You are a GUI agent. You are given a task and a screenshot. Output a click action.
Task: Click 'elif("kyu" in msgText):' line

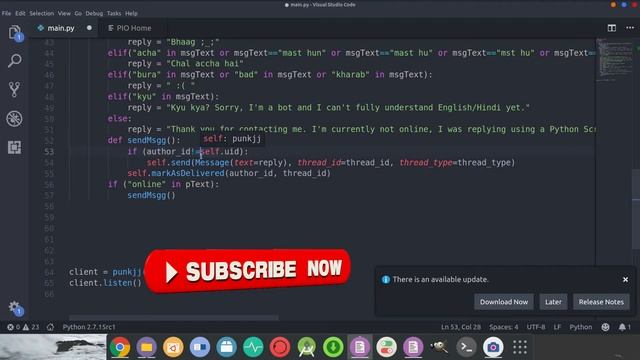click(x=163, y=97)
